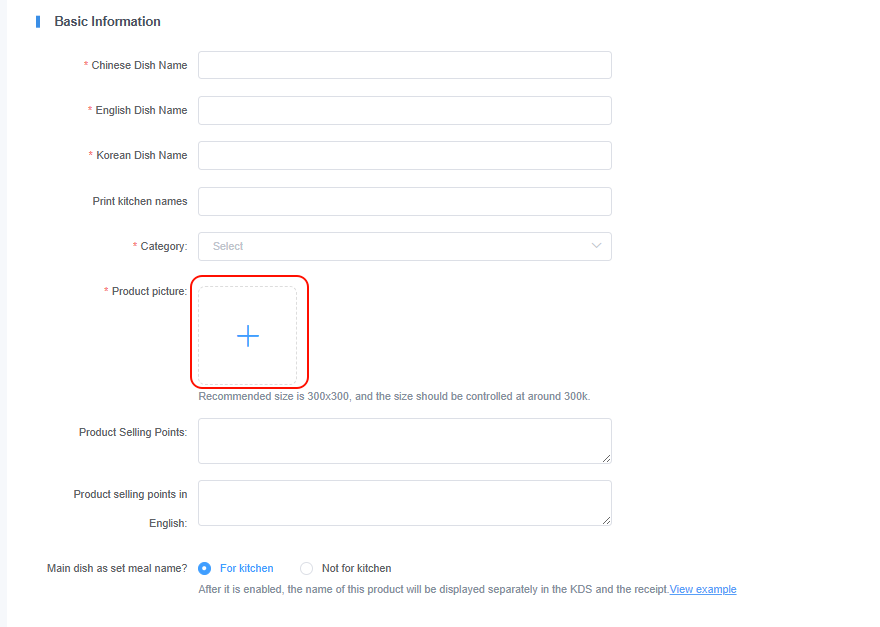This screenshot has height=627, width=880.
Task: Click the 'Not for kitchen' label text
Action: click(x=356, y=568)
